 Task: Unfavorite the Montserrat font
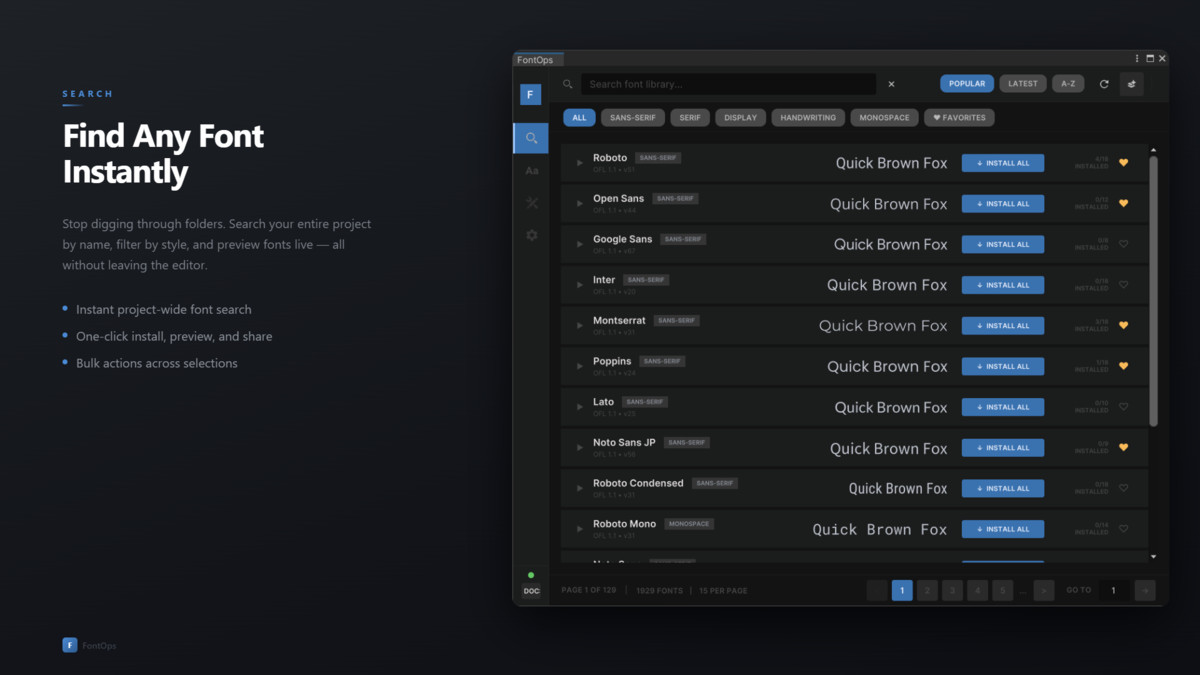coord(1123,325)
